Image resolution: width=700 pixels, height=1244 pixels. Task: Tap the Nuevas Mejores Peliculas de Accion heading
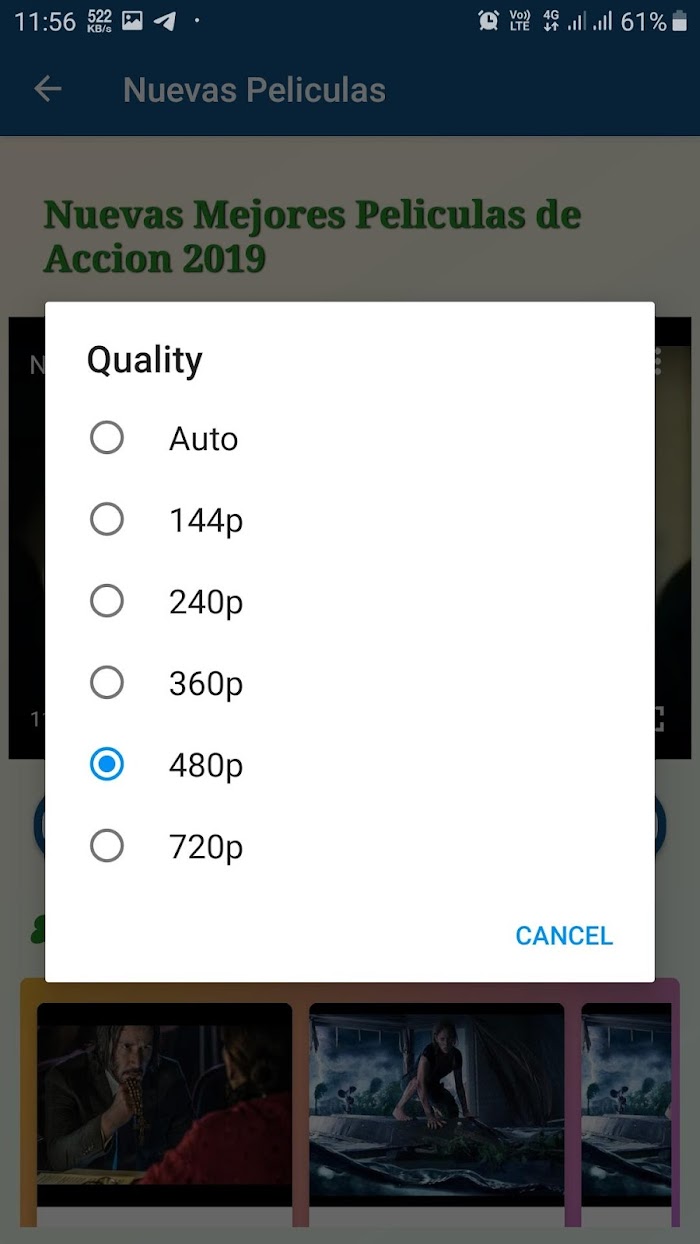click(x=312, y=236)
